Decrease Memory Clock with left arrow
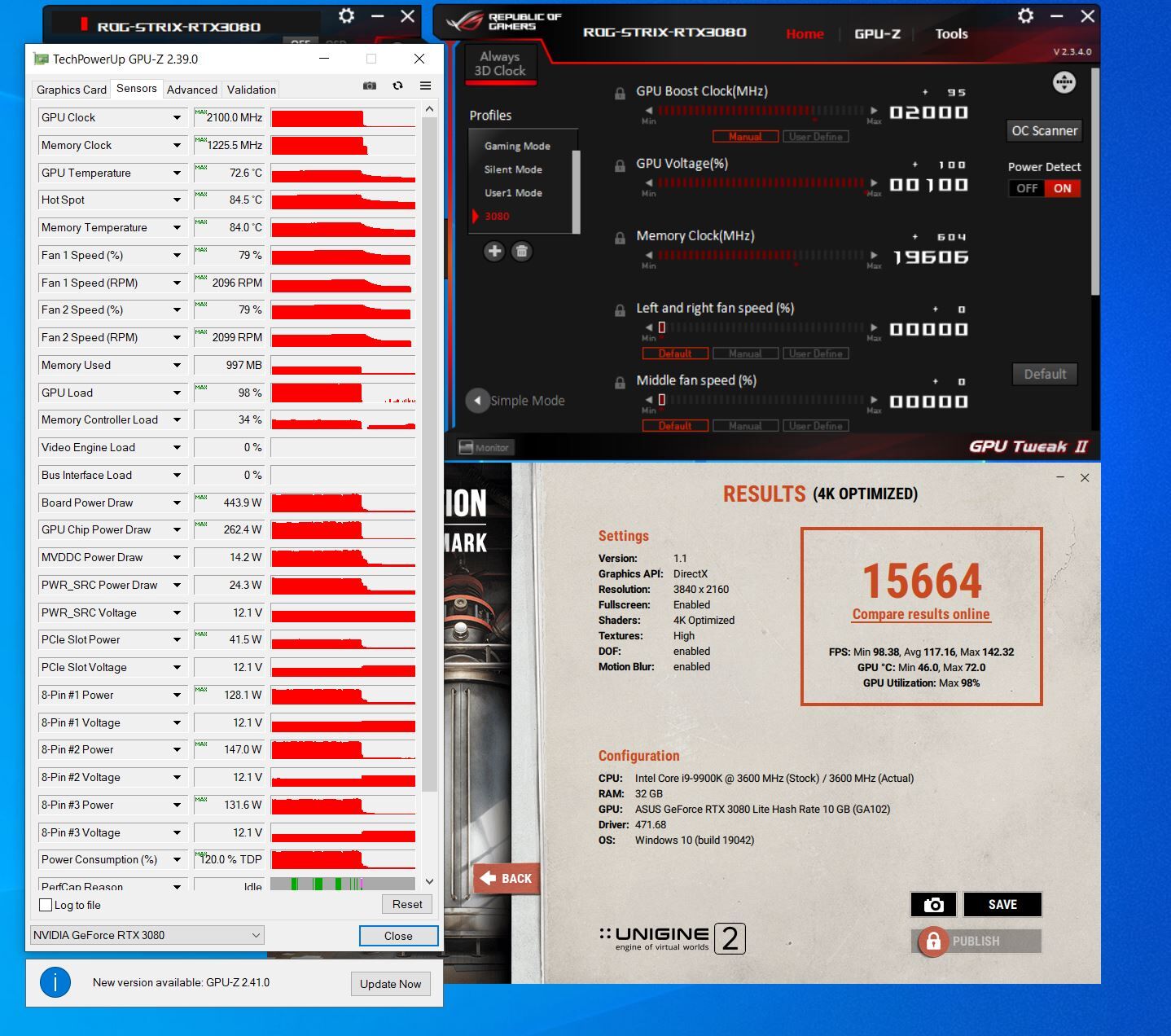Image resolution: width=1171 pixels, height=1036 pixels. click(x=649, y=255)
